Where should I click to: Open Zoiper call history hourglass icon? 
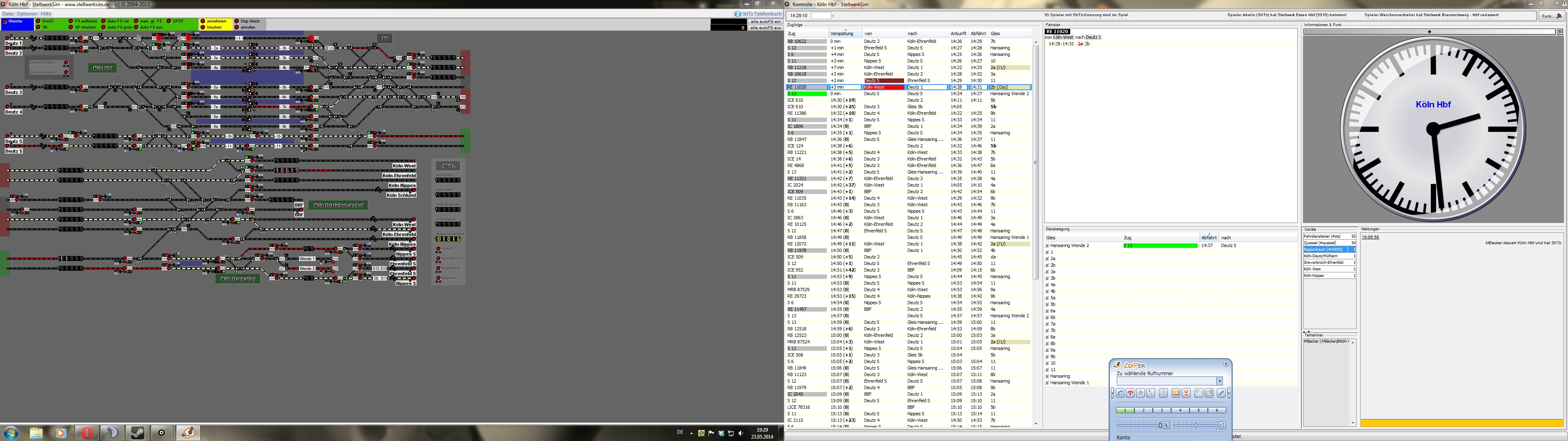(x=1186, y=393)
